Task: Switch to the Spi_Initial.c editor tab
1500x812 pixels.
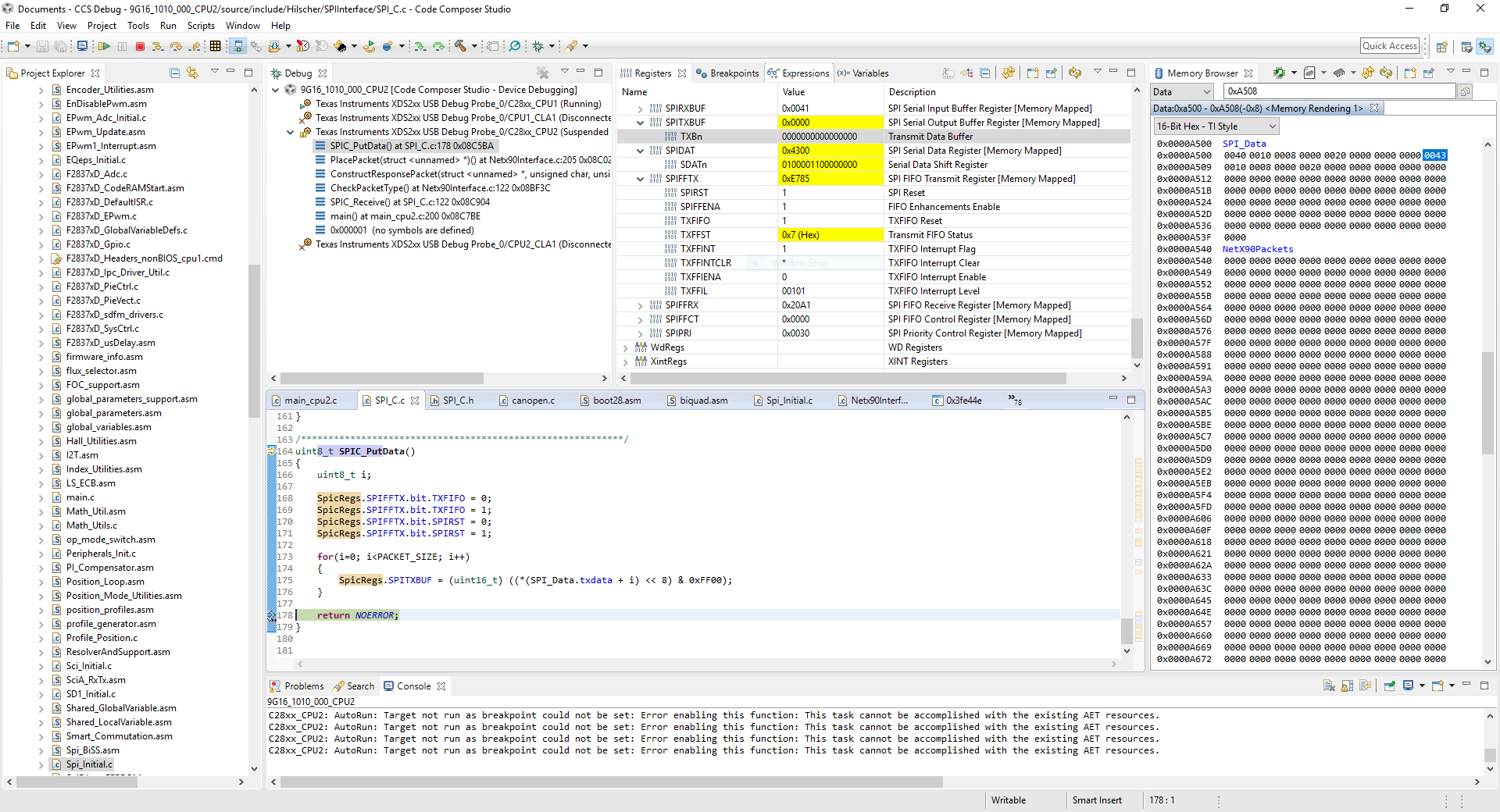Action: tap(788, 401)
